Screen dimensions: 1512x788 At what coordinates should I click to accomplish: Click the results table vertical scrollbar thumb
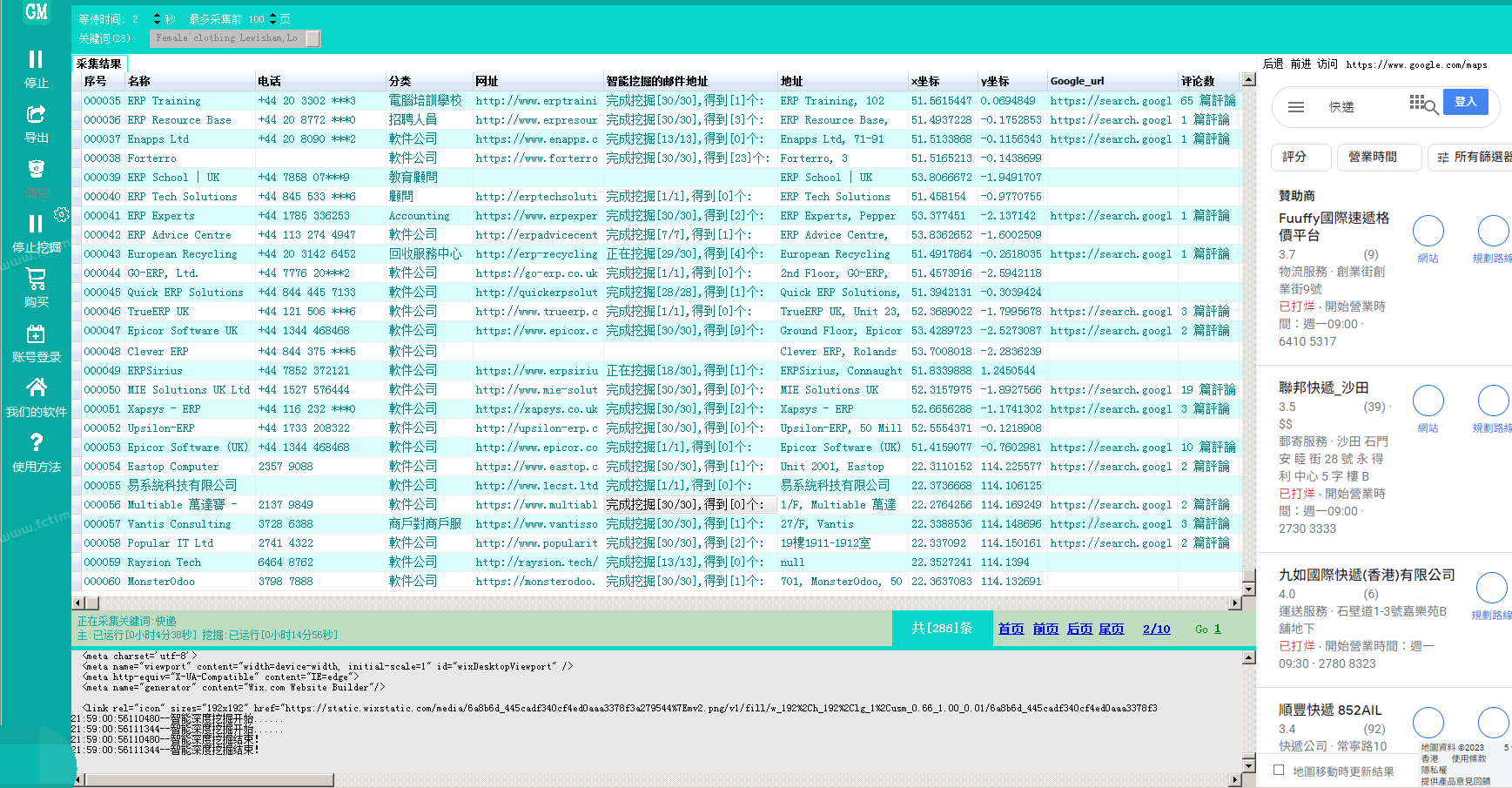pos(1248,576)
